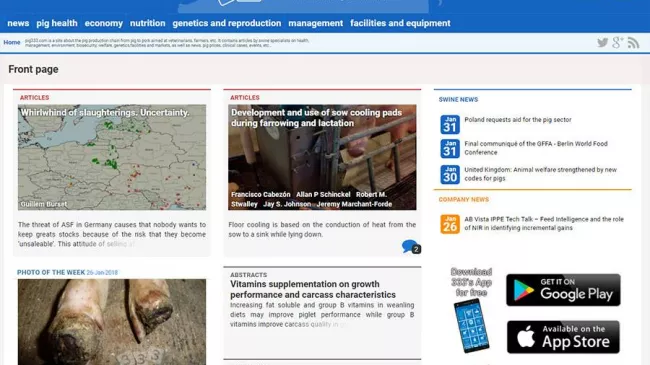Screen dimensions: 650x365
Task: Click the Available on the App Store badge
Action: (563, 337)
